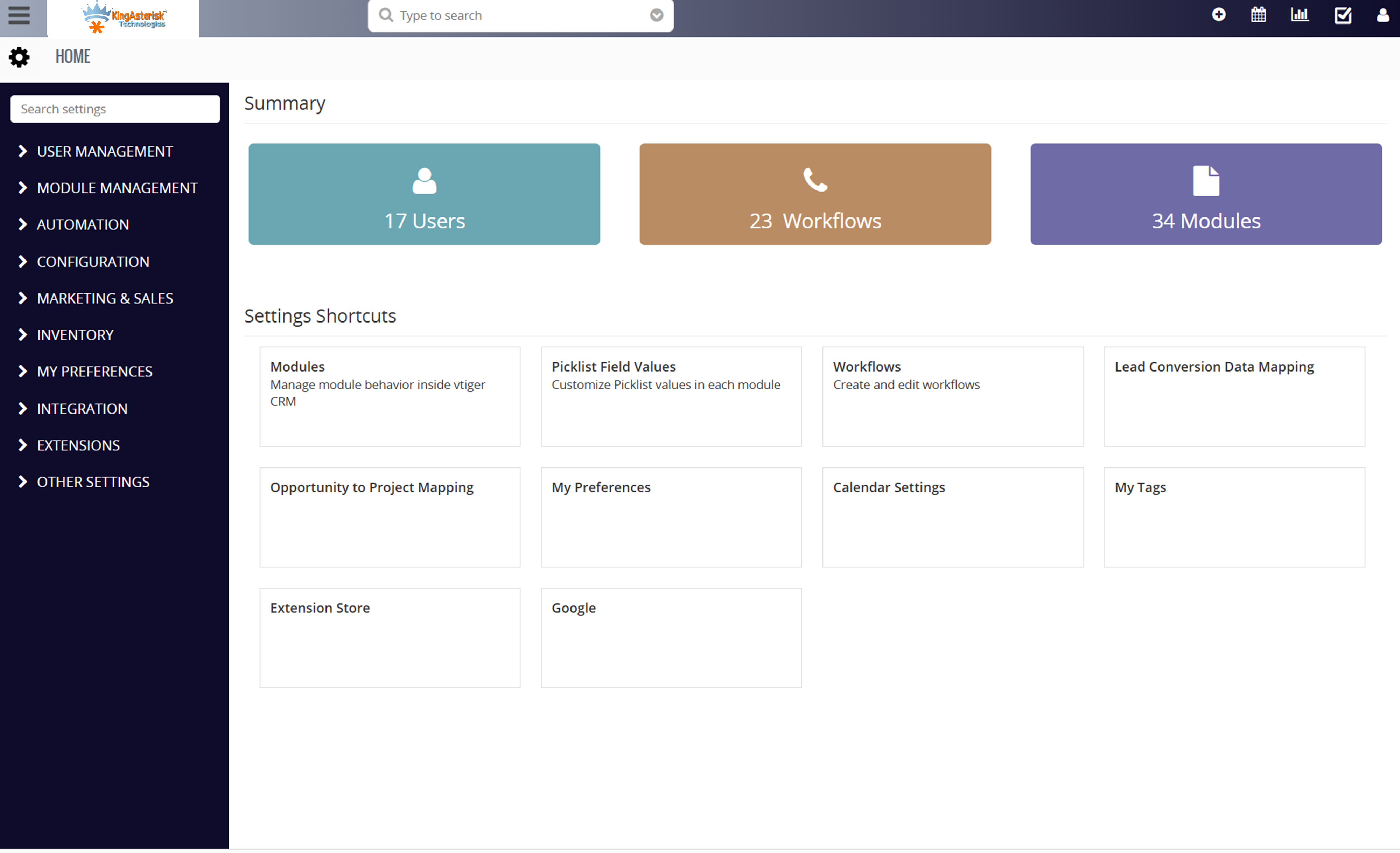Viewport: 1400px width, 853px height.
Task: Click the Search settings field
Action: (115, 109)
